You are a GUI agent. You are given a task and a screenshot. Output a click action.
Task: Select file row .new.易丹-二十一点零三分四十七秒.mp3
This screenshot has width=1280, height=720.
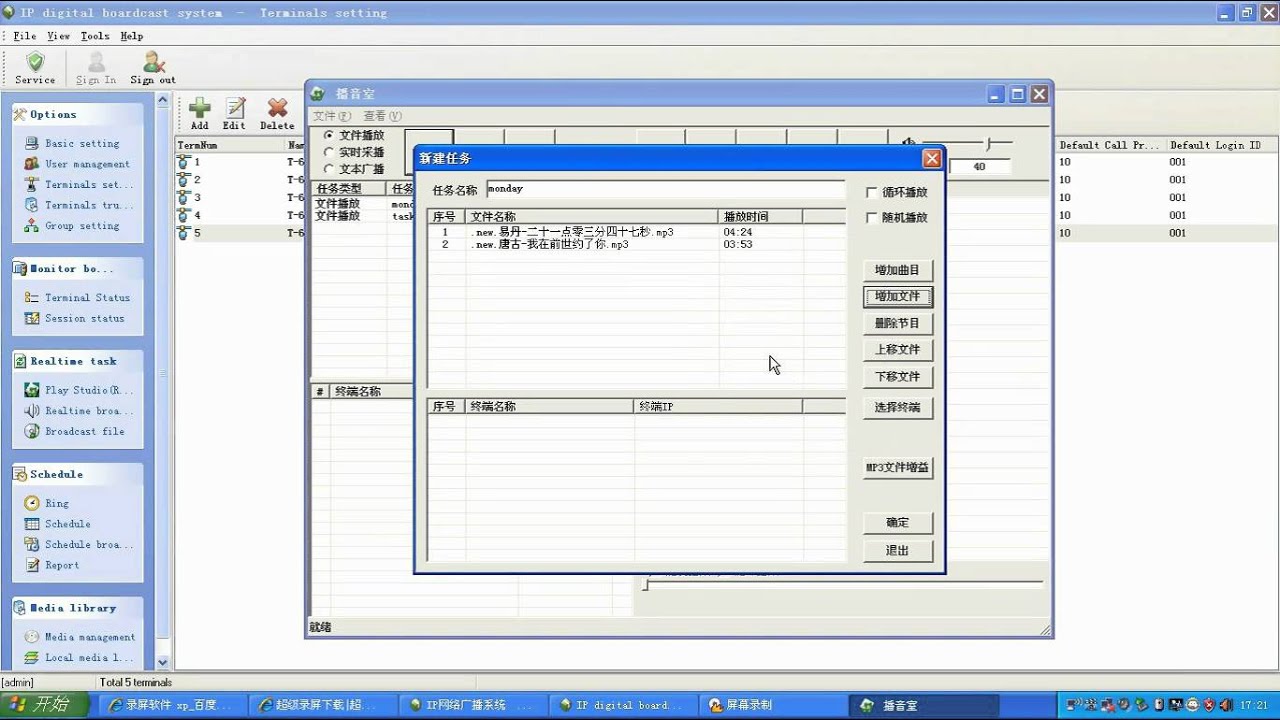636,232
